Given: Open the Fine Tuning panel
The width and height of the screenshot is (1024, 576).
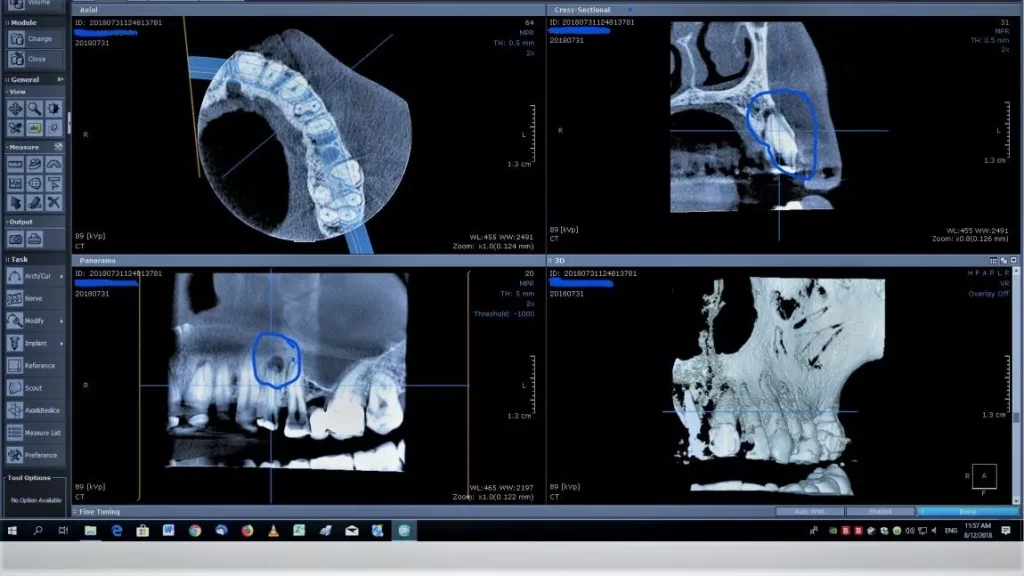Looking at the screenshot, I should pos(100,511).
